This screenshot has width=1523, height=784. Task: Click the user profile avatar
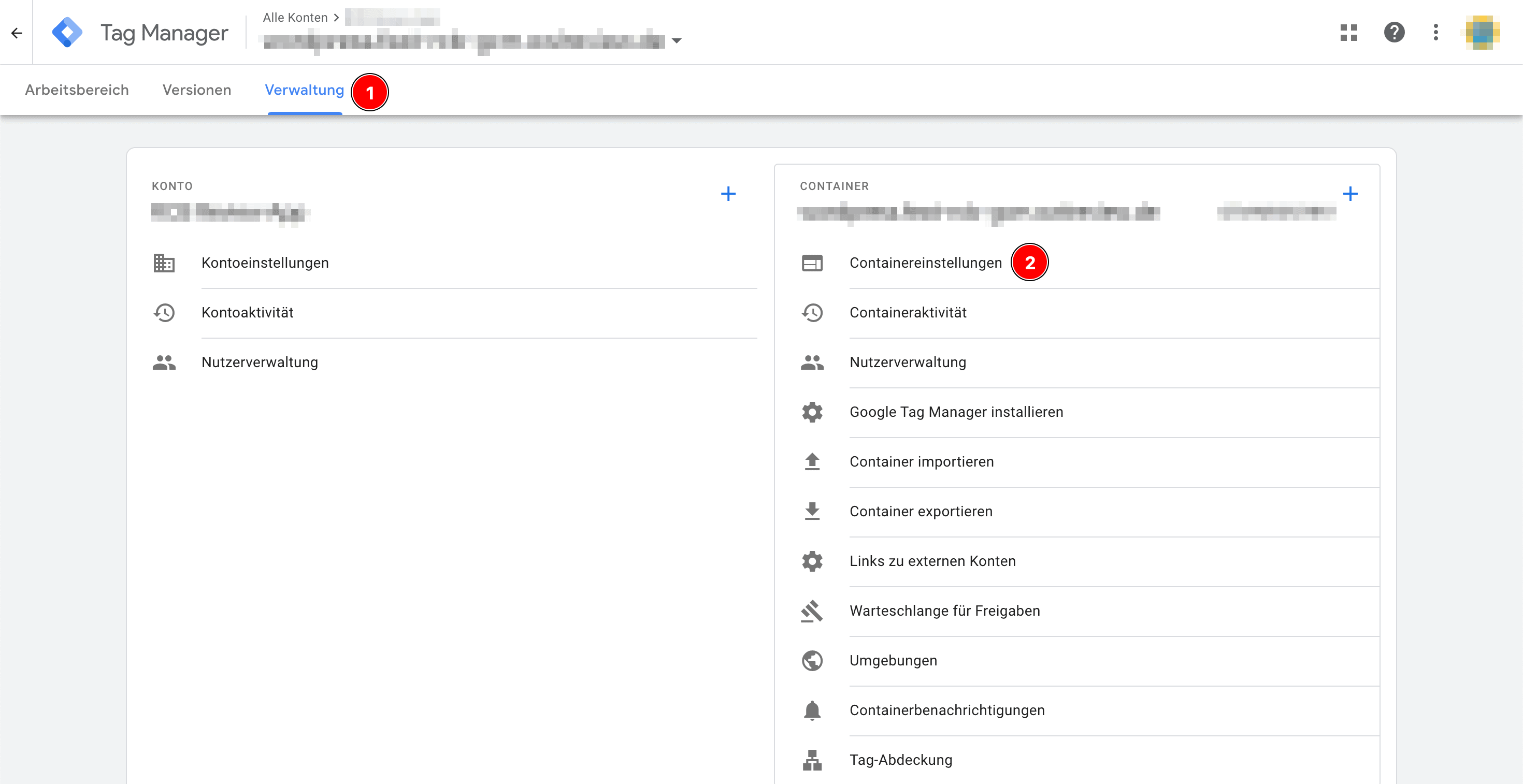point(1482,33)
